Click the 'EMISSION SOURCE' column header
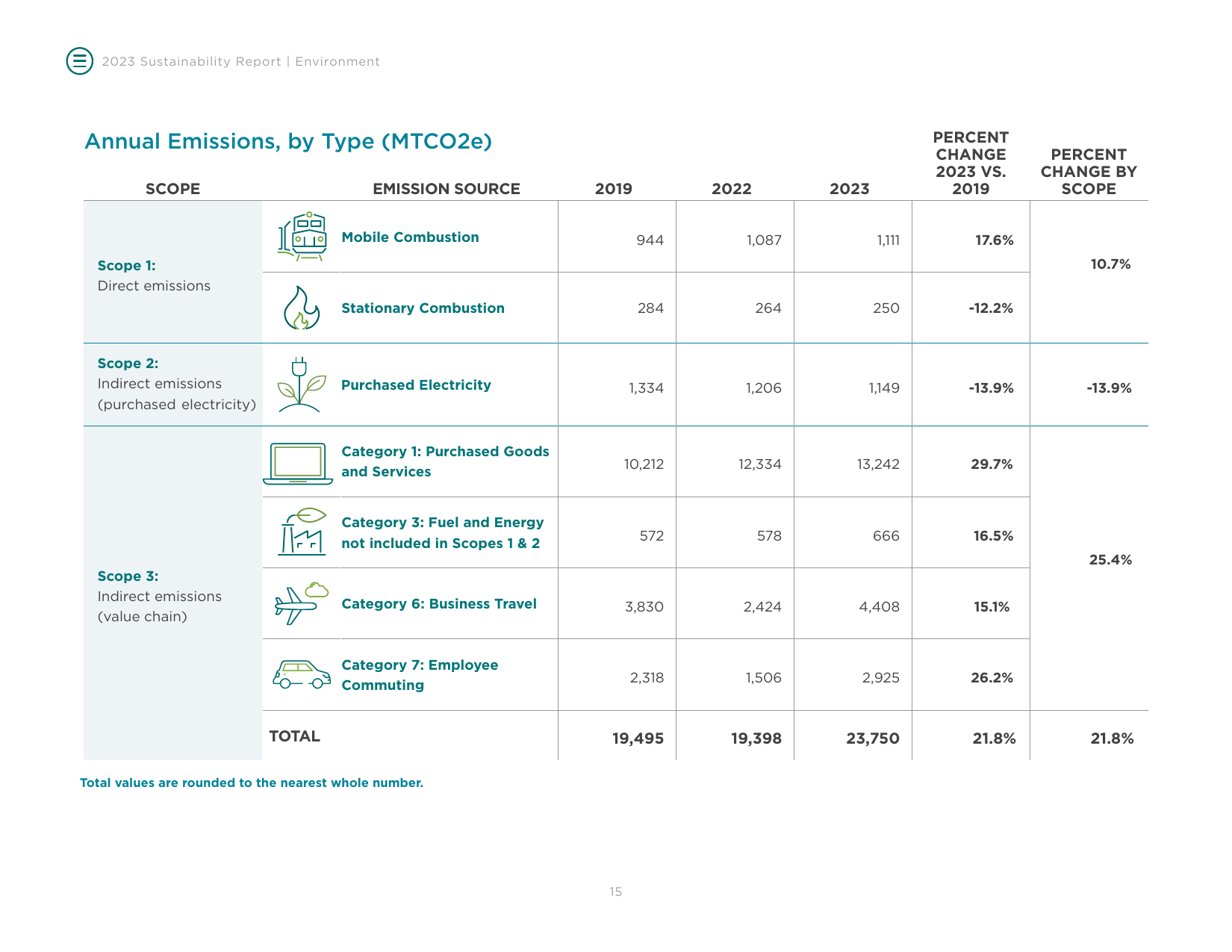 (447, 189)
